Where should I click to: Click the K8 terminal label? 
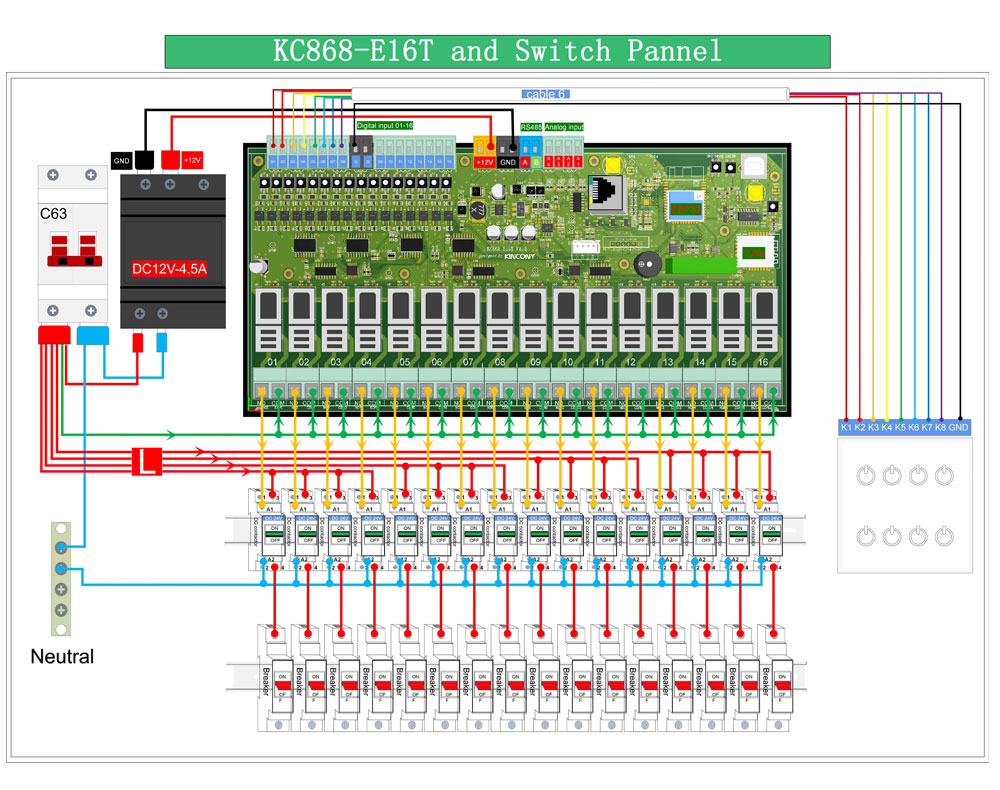(x=941, y=427)
